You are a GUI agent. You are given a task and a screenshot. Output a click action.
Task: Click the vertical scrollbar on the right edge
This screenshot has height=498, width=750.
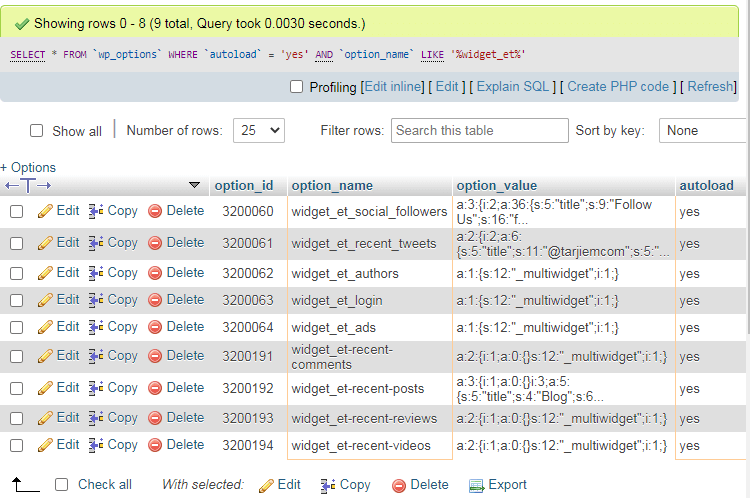(x=747, y=167)
